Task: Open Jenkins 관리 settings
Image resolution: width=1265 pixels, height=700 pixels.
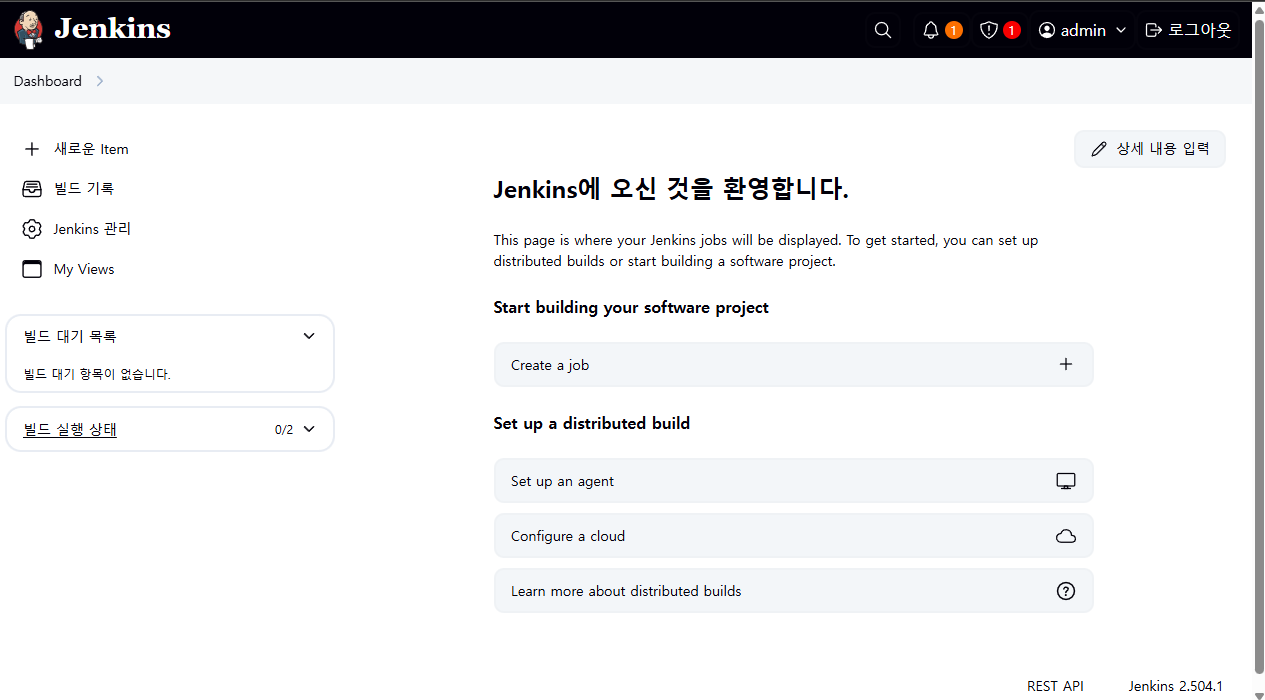Action: 92,229
